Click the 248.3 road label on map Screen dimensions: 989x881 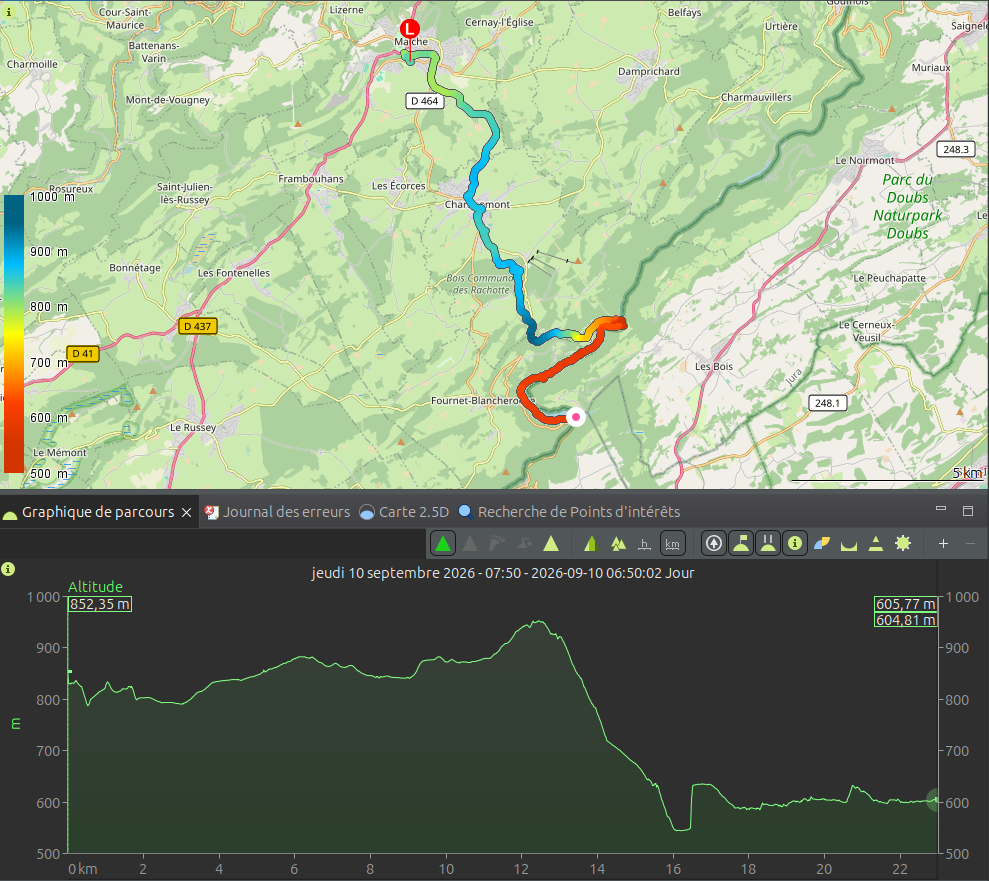[956, 149]
